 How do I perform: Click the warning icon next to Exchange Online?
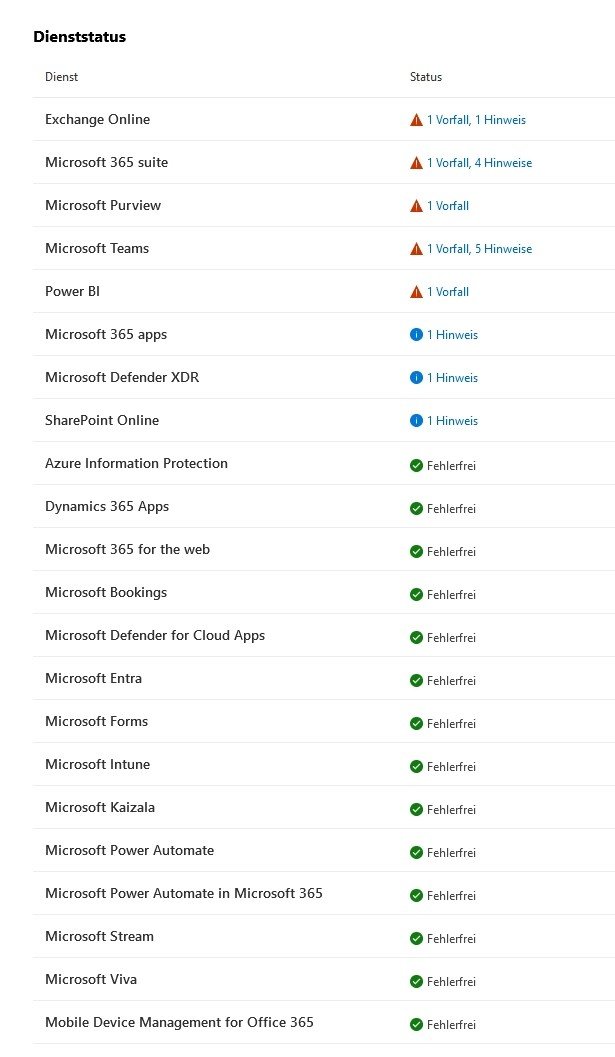pyautogui.click(x=416, y=120)
